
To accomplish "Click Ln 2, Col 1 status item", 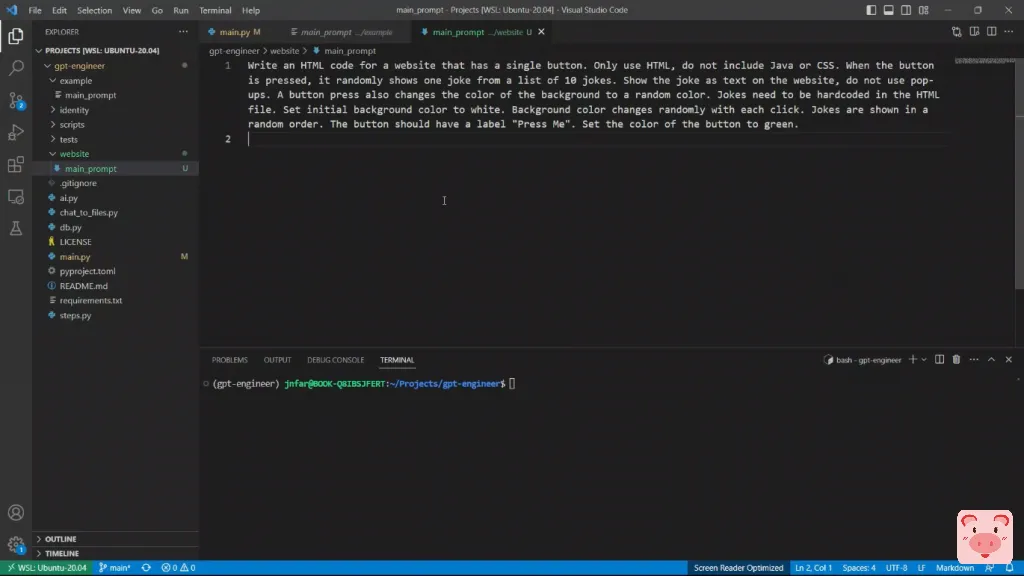I will 813,568.
